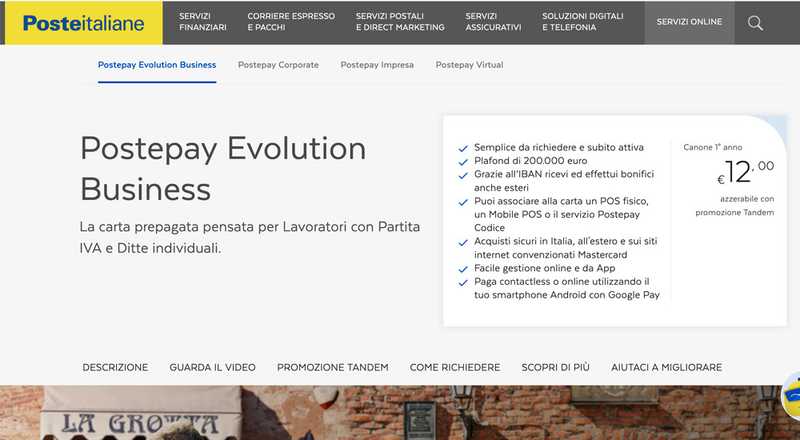Click checkmark beside 'Paga contactless o online'

click(463, 282)
